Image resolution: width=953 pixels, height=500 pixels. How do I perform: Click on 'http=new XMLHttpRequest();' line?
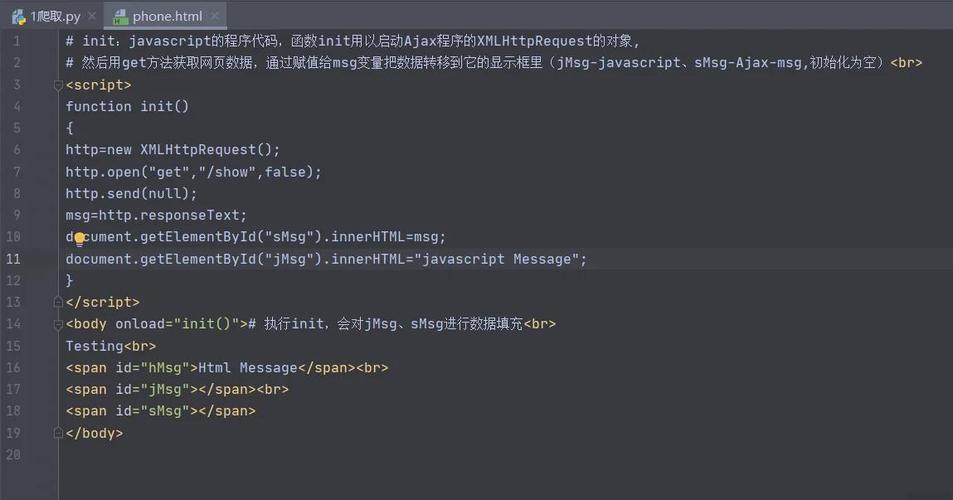(x=173, y=149)
